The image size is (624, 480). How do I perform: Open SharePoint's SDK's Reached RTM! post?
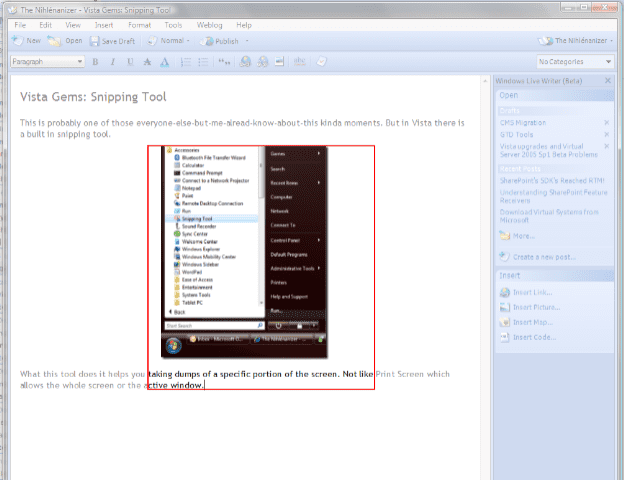pyautogui.click(x=552, y=181)
